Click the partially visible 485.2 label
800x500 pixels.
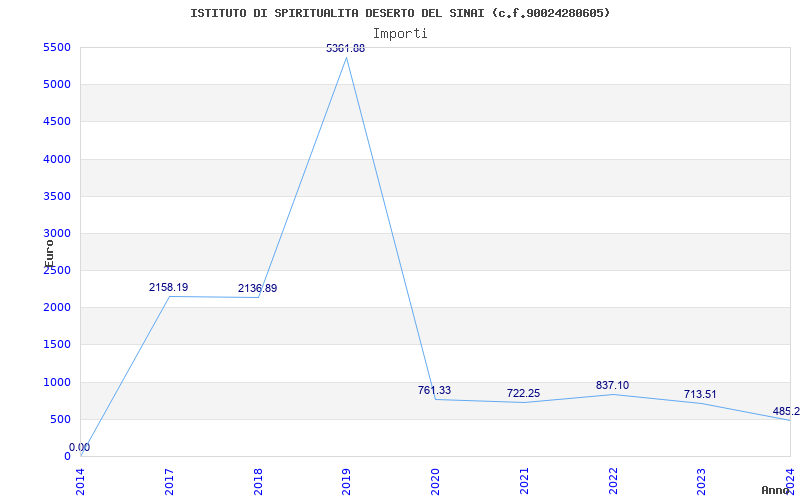point(786,411)
